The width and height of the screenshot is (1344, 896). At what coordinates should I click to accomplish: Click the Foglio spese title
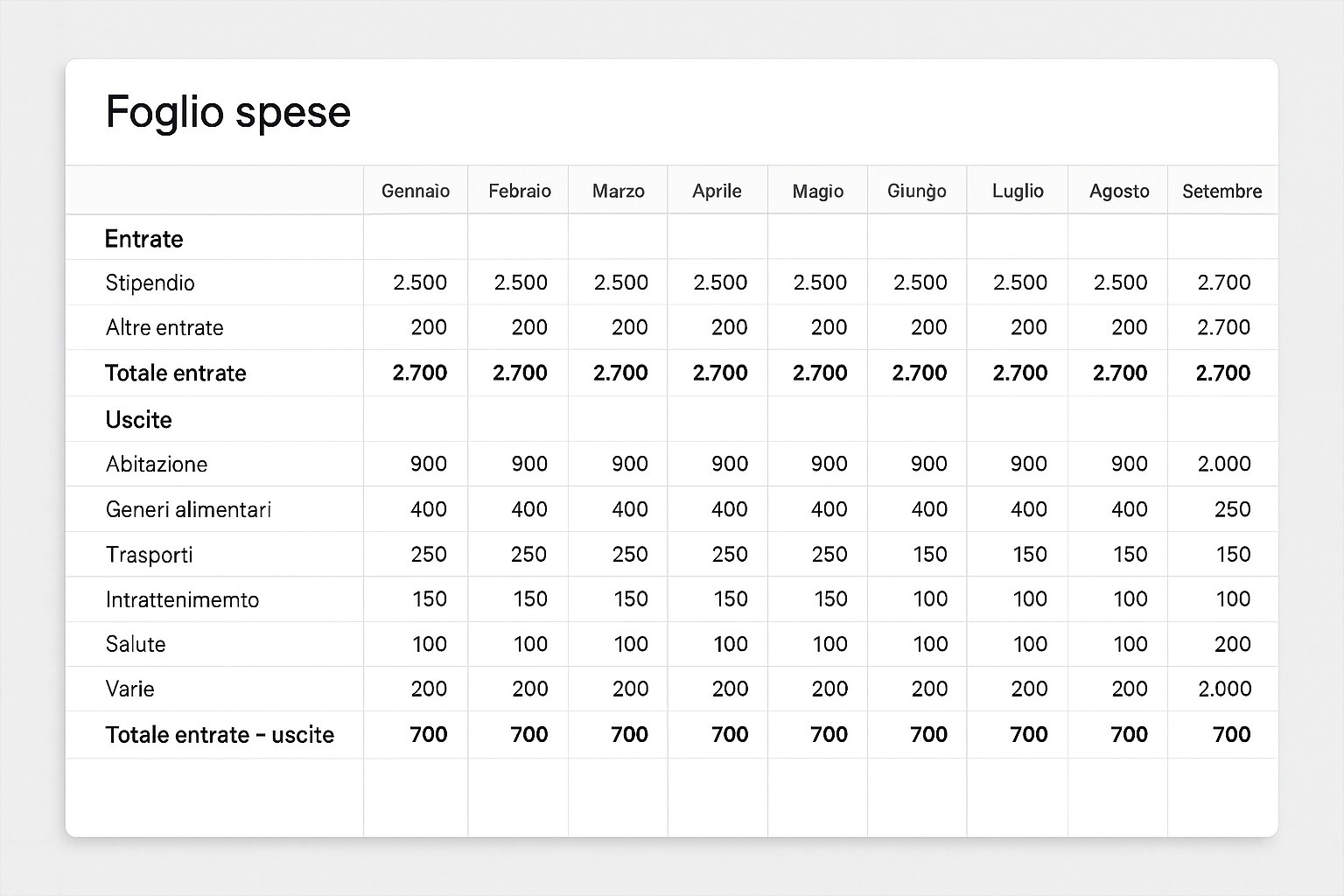(227, 111)
